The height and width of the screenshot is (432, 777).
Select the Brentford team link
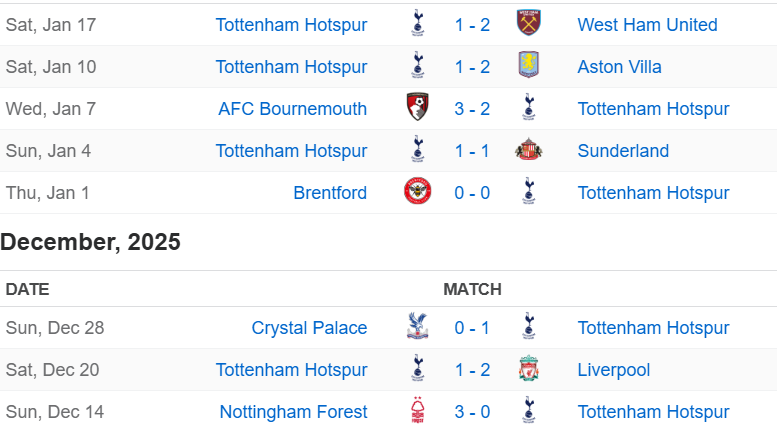coord(330,193)
